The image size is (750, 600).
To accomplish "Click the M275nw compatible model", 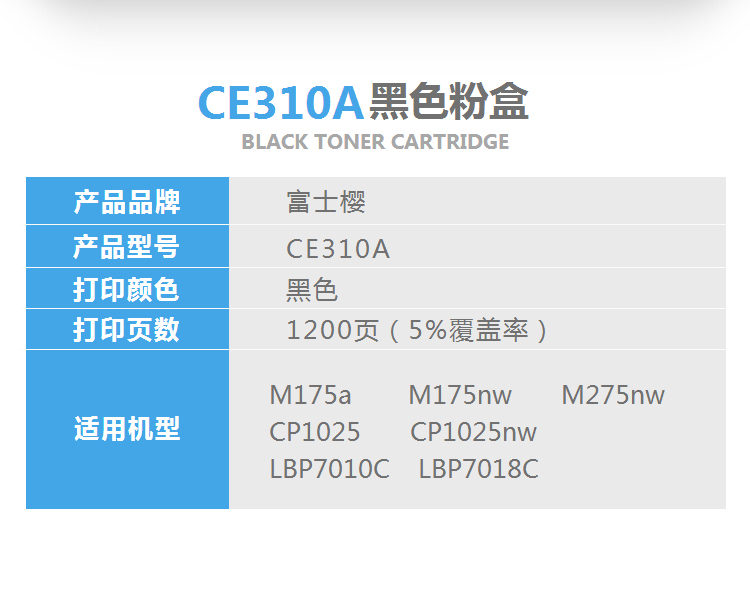I will [613, 396].
